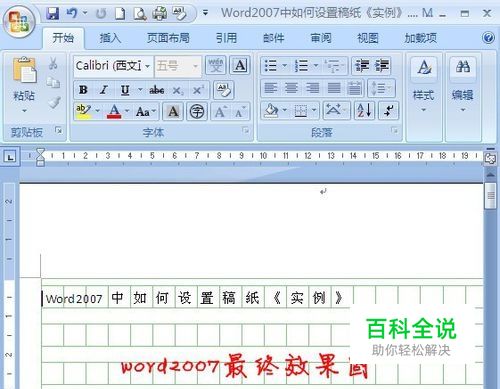Activate the Format Painter brush
The height and width of the screenshot is (389, 500).
[54, 102]
